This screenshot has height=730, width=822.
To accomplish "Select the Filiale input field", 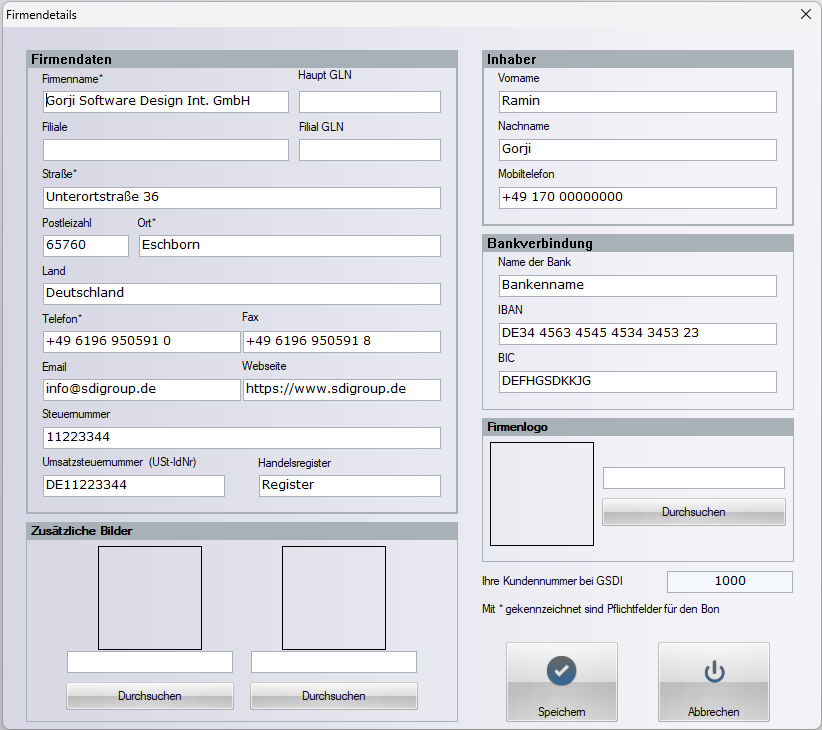I will [x=166, y=150].
